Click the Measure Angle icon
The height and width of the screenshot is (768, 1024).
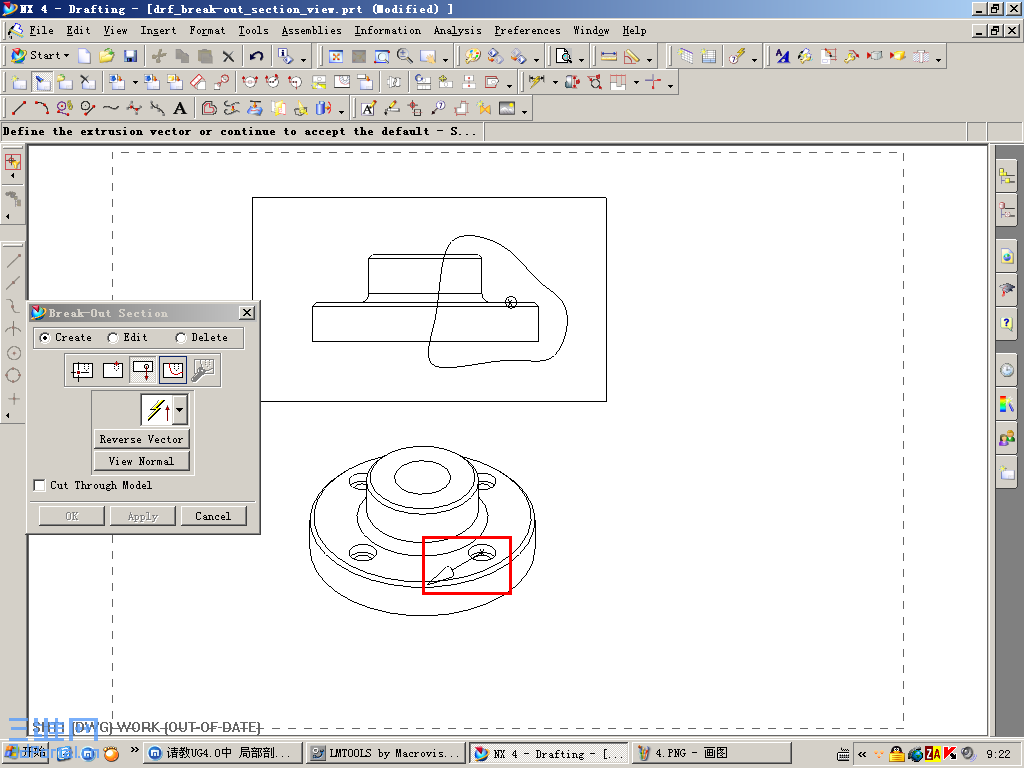[x=632, y=56]
